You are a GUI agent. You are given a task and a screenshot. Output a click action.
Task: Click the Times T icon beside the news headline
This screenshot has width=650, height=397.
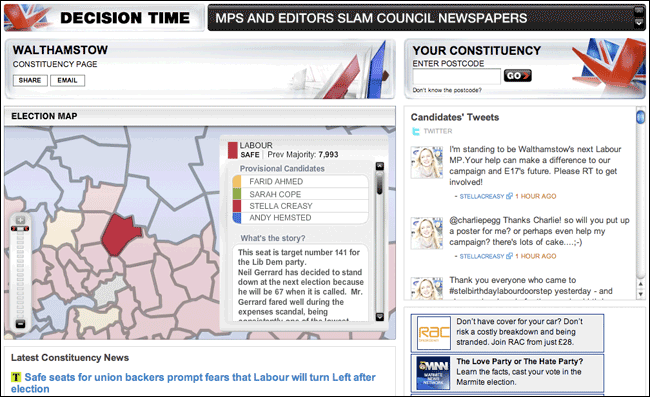(16, 377)
